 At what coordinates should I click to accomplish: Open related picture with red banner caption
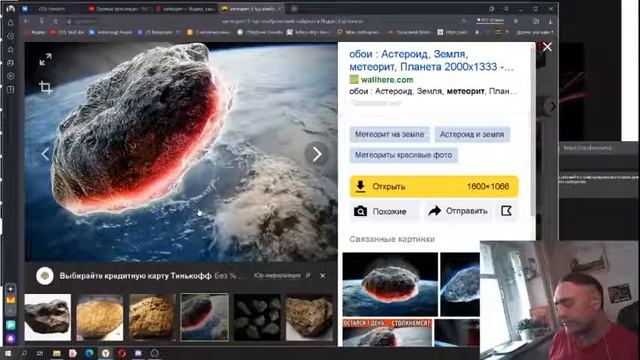point(387,333)
